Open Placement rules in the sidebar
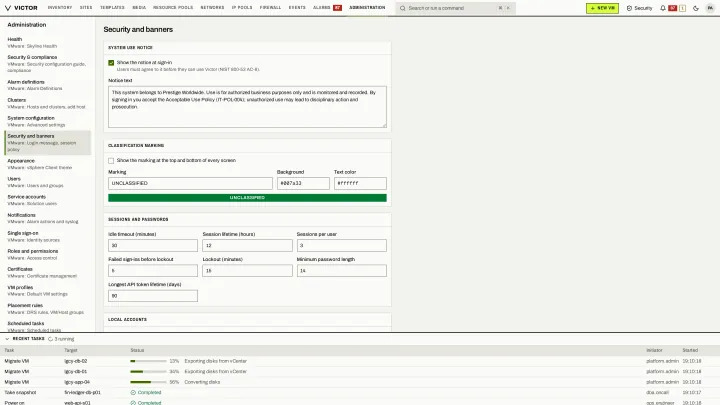 [48, 309]
